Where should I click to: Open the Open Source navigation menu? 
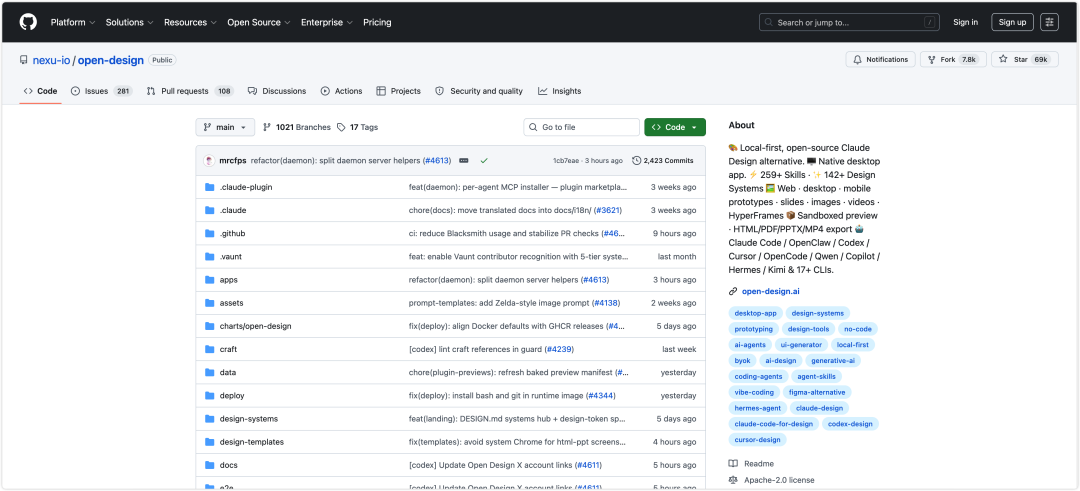[x=260, y=22]
